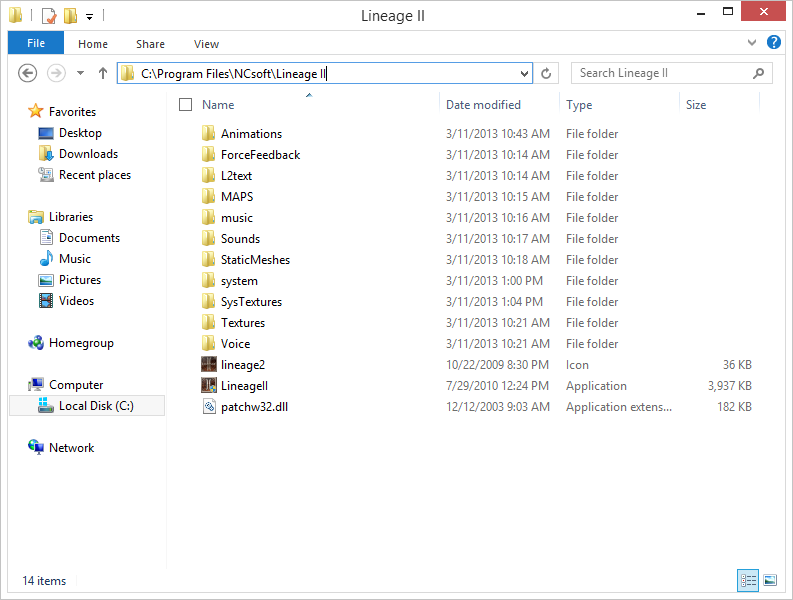Image resolution: width=793 pixels, height=600 pixels.
Task: Select Pictures library
Action: 80,280
